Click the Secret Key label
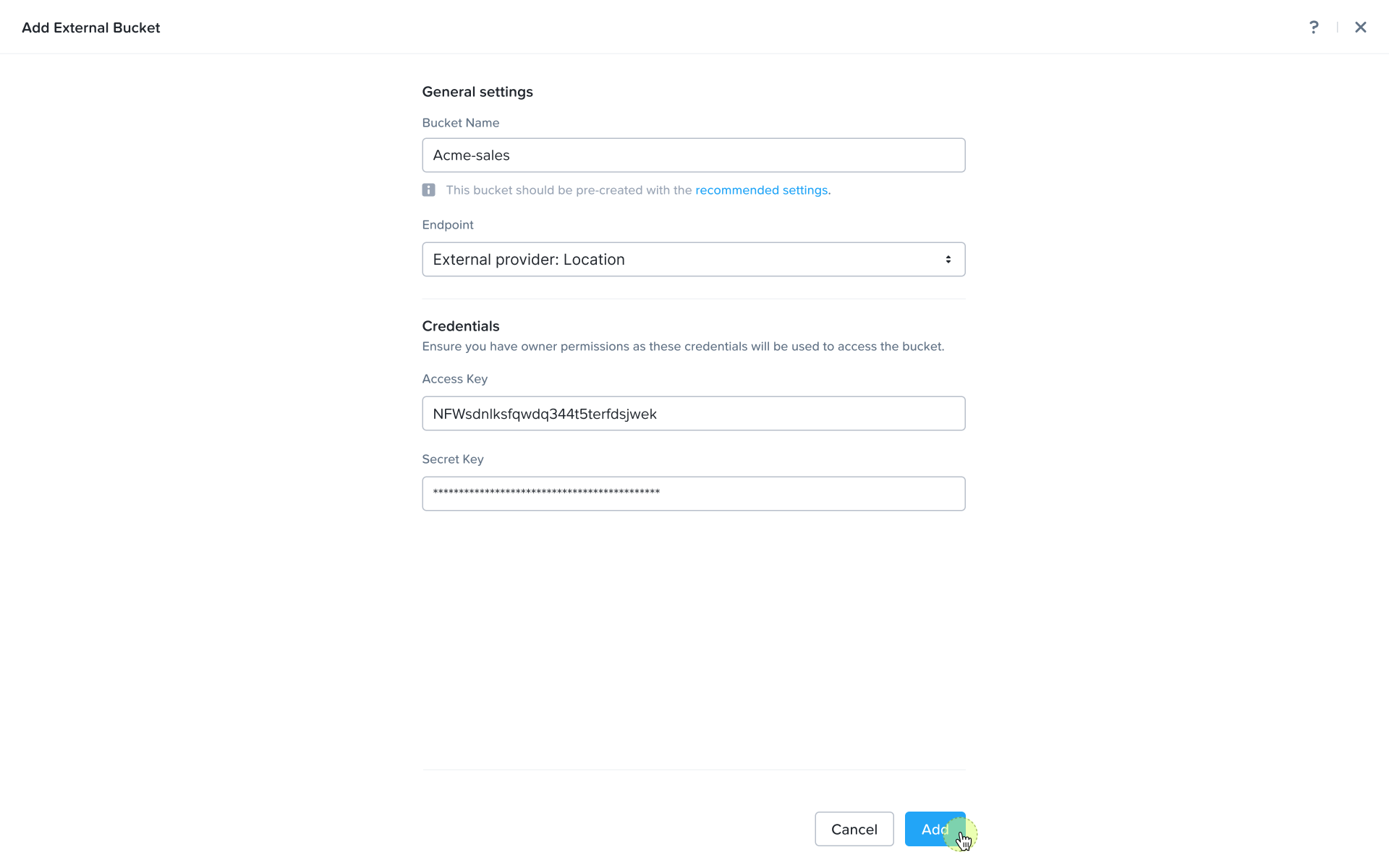The width and height of the screenshot is (1389, 868). coord(453,459)
